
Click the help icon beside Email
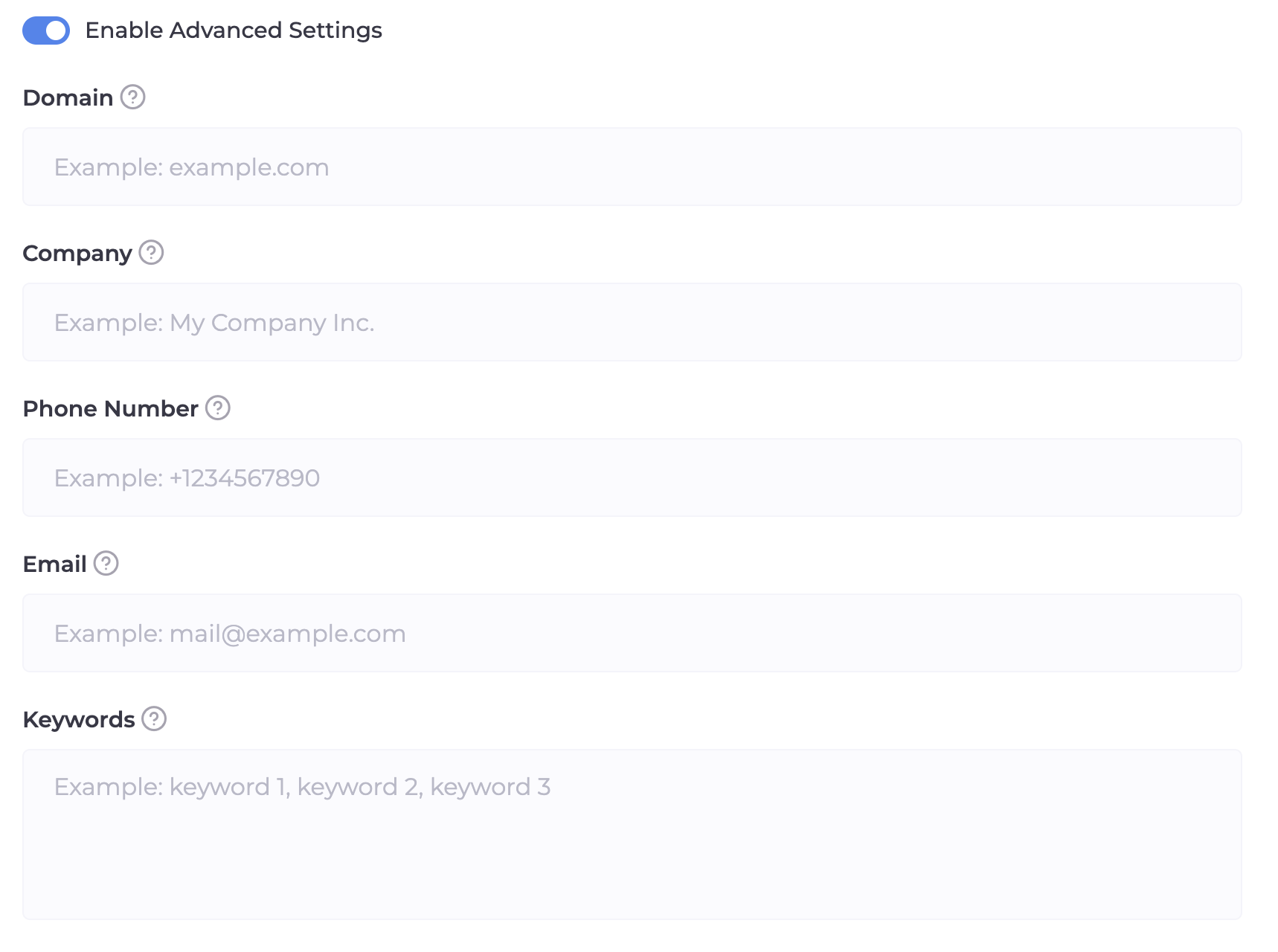coord(106,564)
